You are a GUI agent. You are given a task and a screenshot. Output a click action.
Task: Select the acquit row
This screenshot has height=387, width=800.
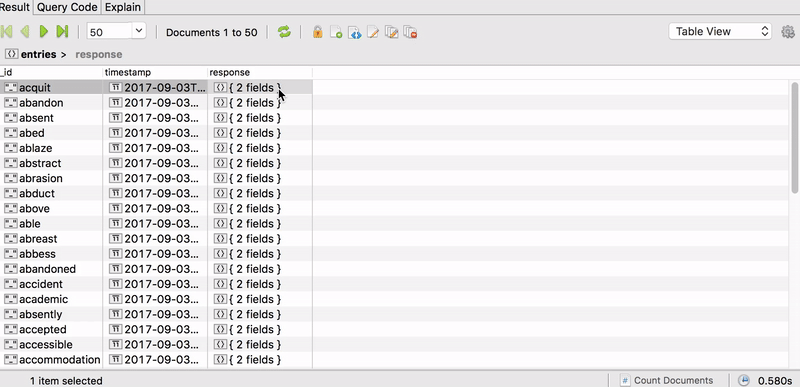(156, 88)
